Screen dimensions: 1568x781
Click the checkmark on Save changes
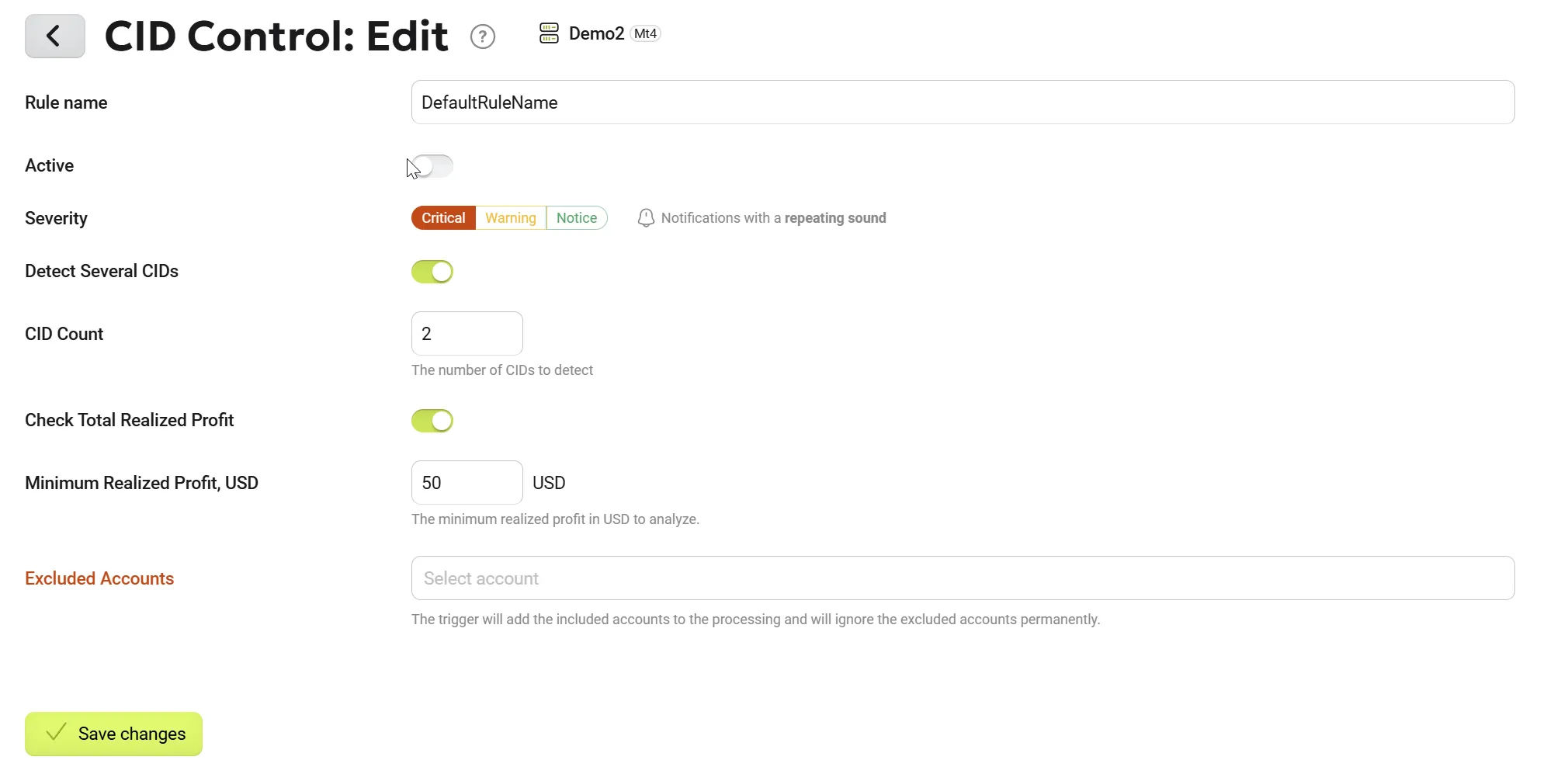[x=56, y=733]
